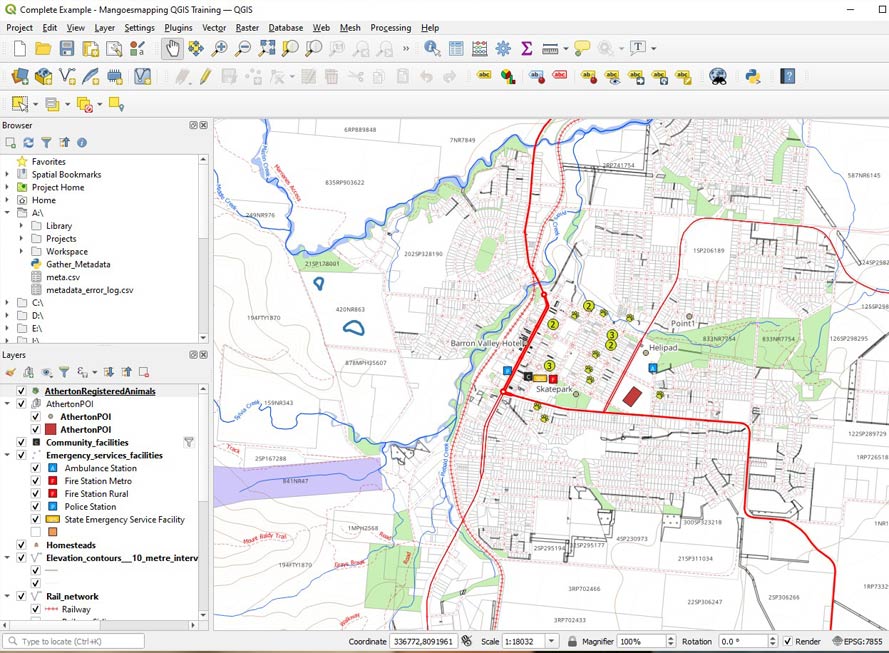Save the project with the floppy disk icon
Viewport: 889px width, 653px height.
coord(67,49)
